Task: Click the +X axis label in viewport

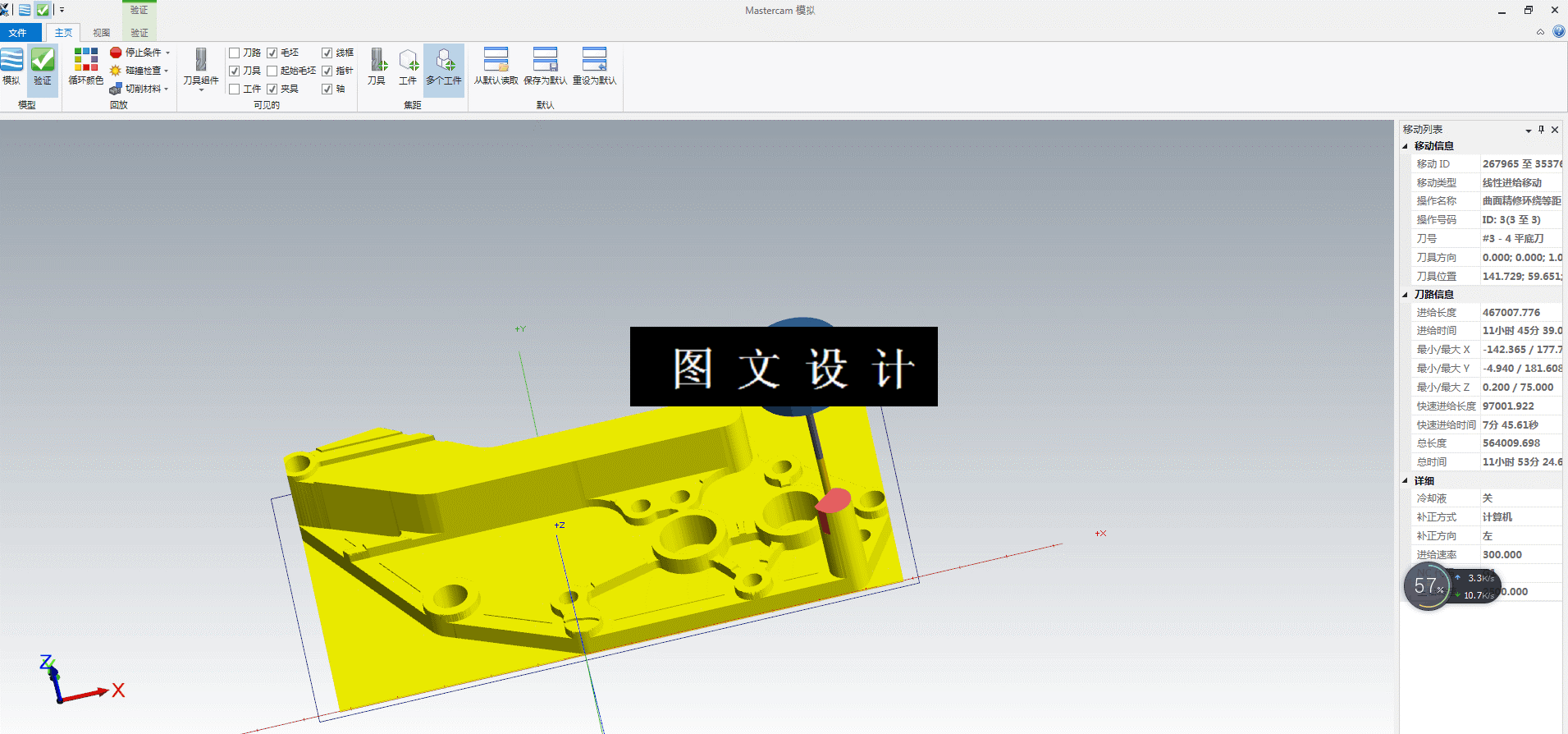Action: point(1100,534)
